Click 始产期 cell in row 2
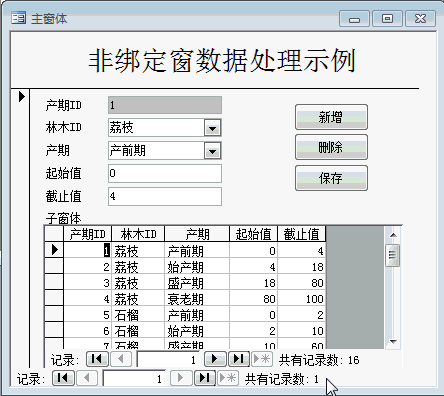Viewport: 444px width, 396px height. [197, 267]
